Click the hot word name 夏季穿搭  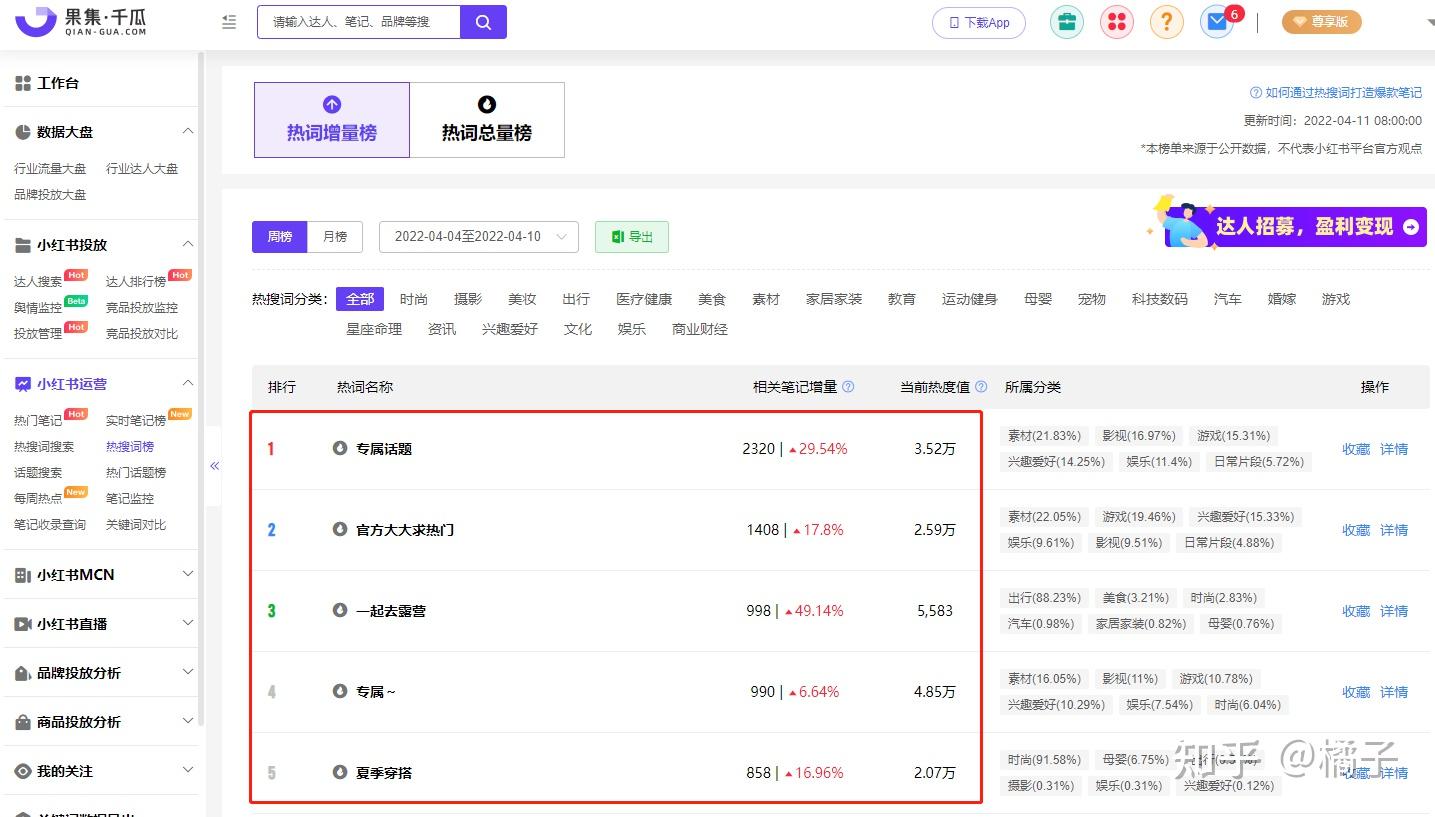click(384, 773)
